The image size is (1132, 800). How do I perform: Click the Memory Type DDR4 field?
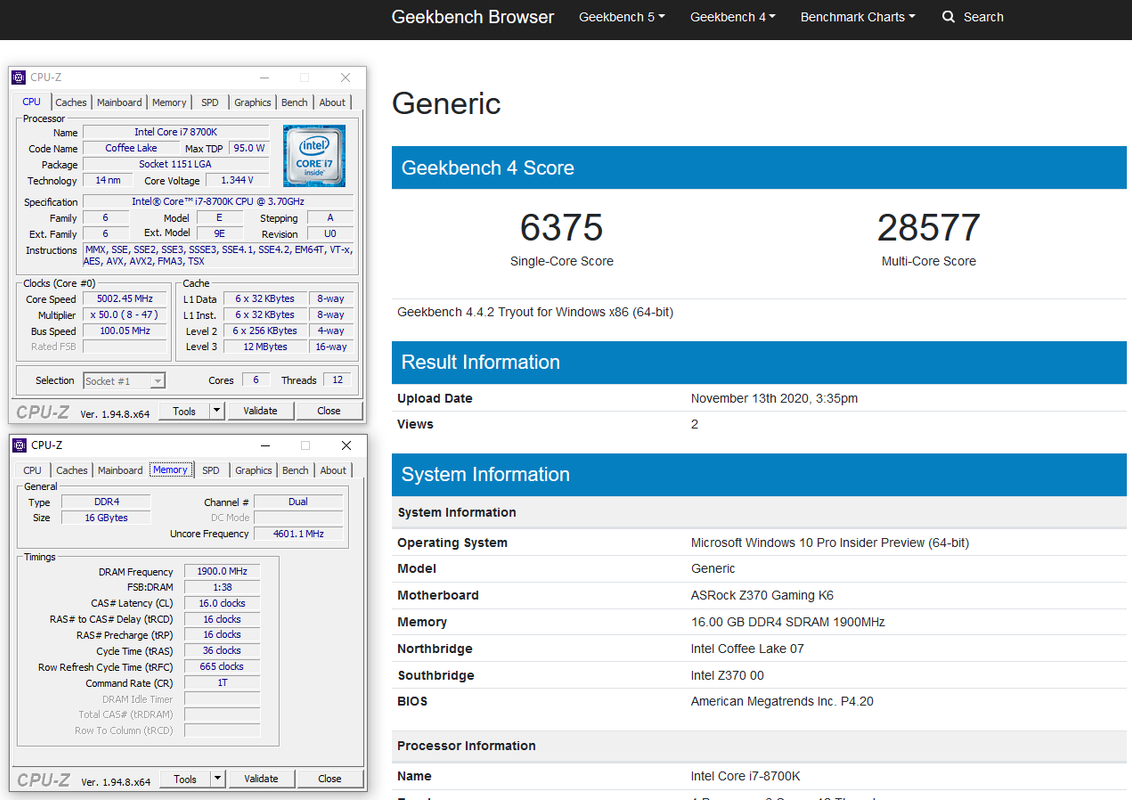pos(106,502)
